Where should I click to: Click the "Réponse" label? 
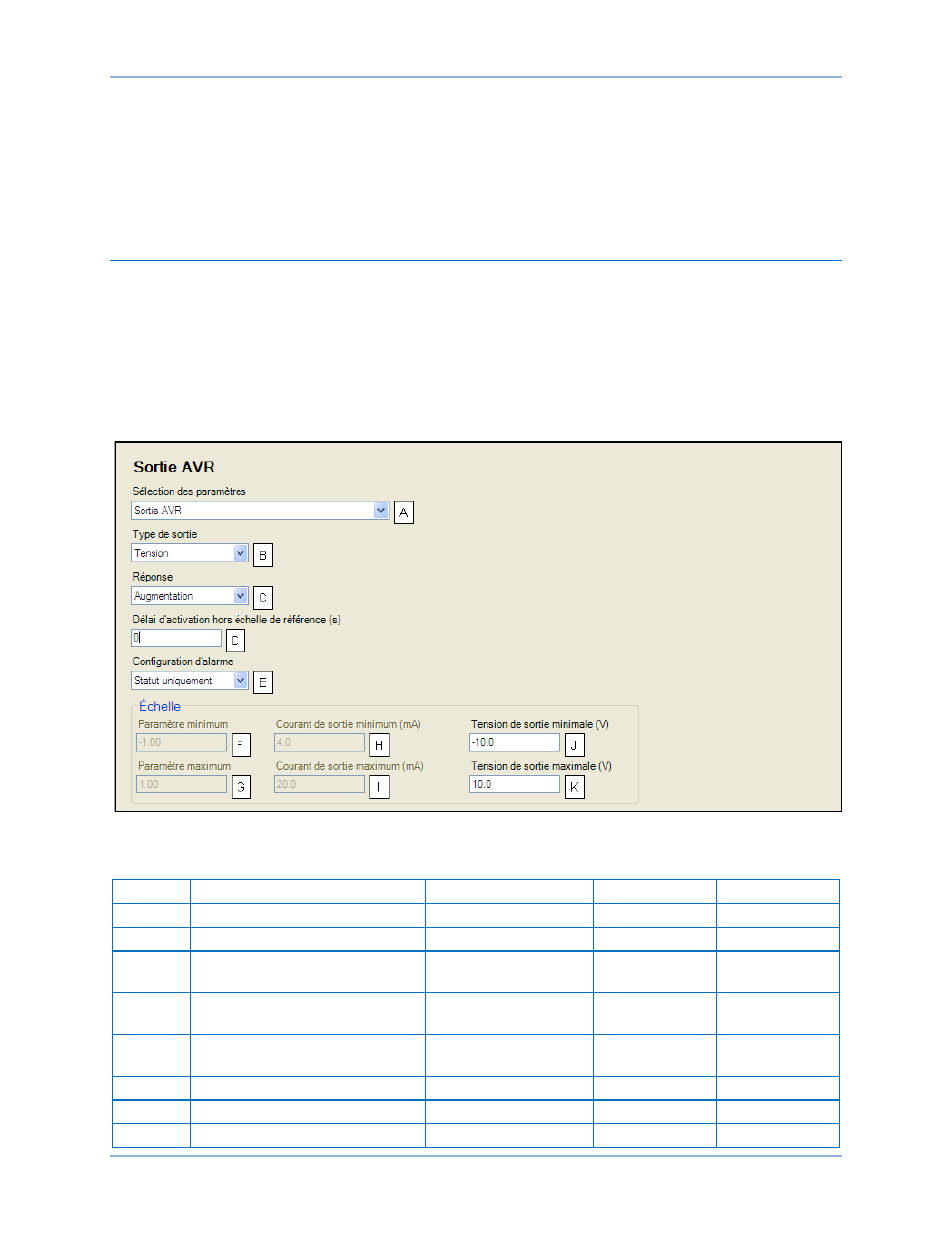tap(153, 577)
